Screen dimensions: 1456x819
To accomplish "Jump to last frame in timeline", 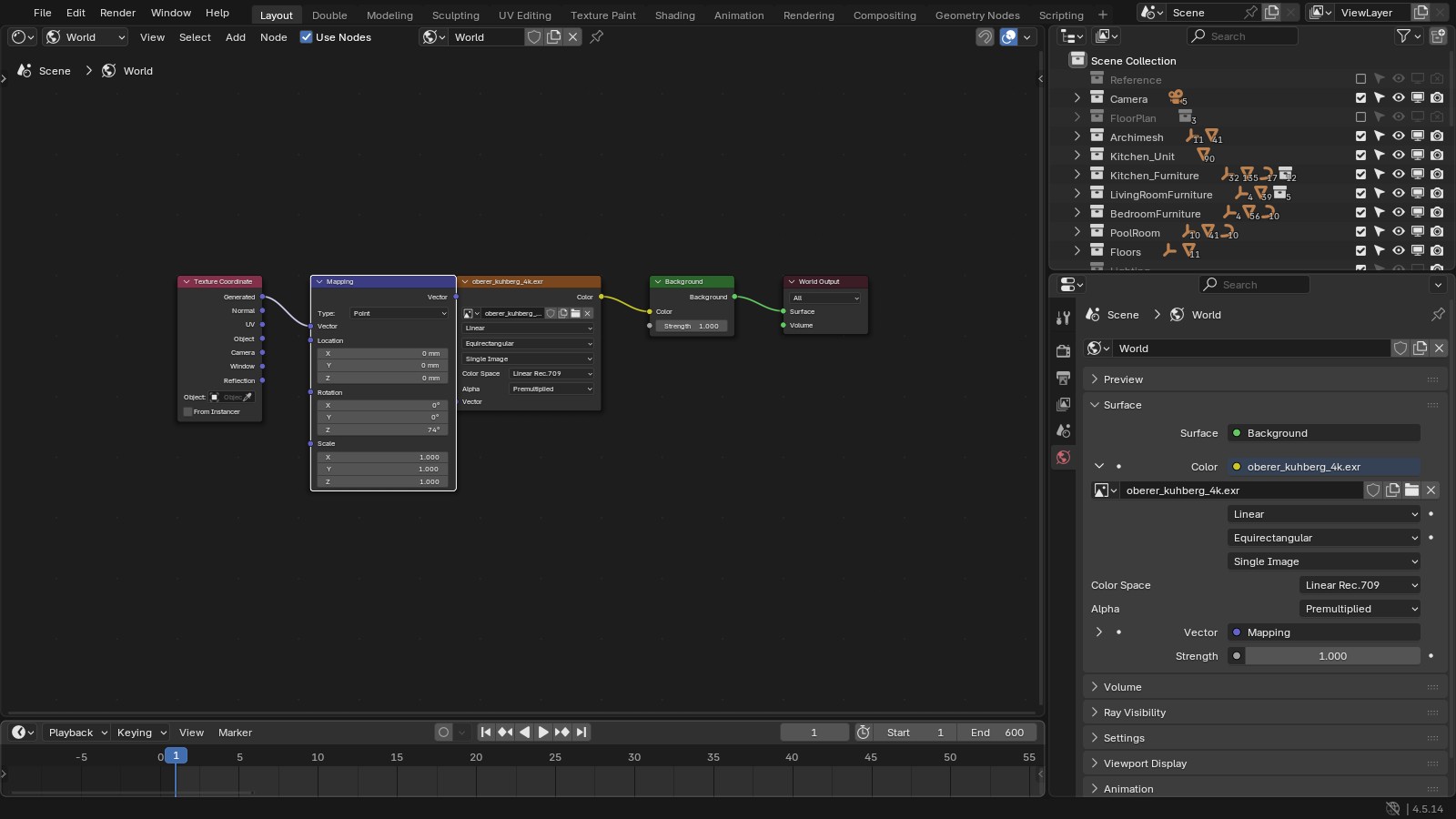I will pyautogui.click(x=581, y=733).
